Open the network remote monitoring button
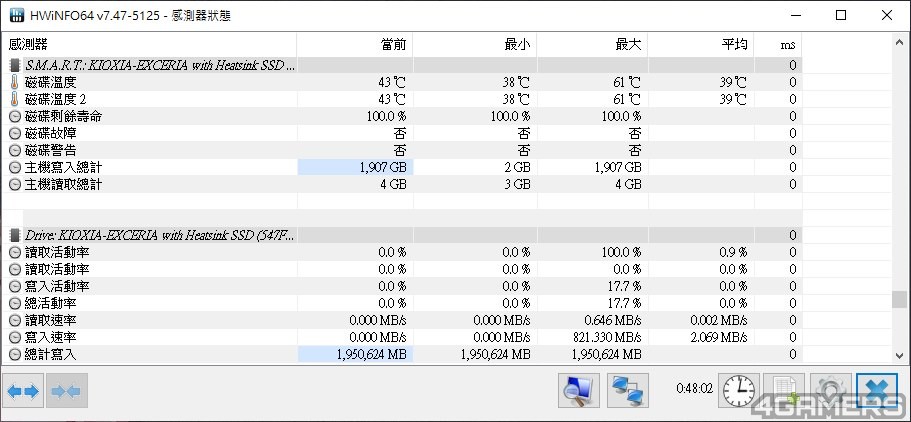 coord(628,391)
